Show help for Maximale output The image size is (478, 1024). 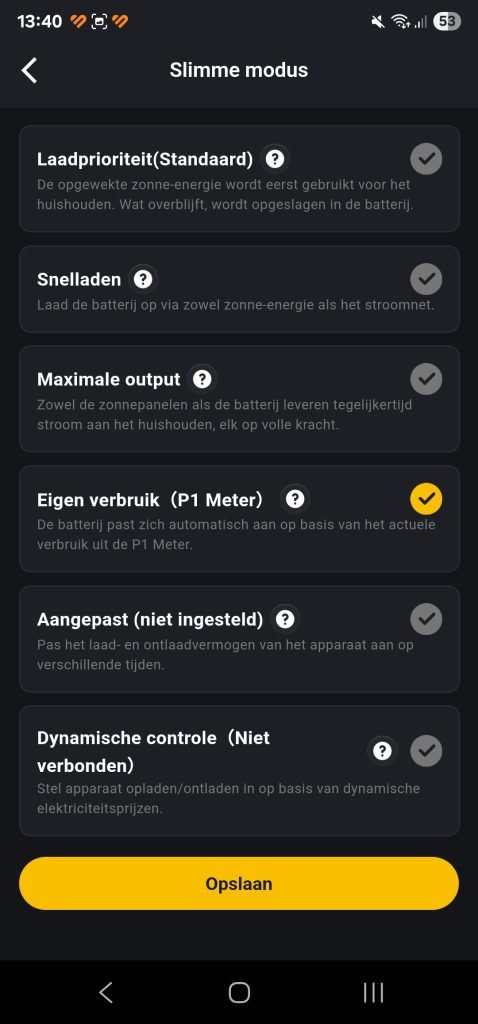click(x=202, y=379)
